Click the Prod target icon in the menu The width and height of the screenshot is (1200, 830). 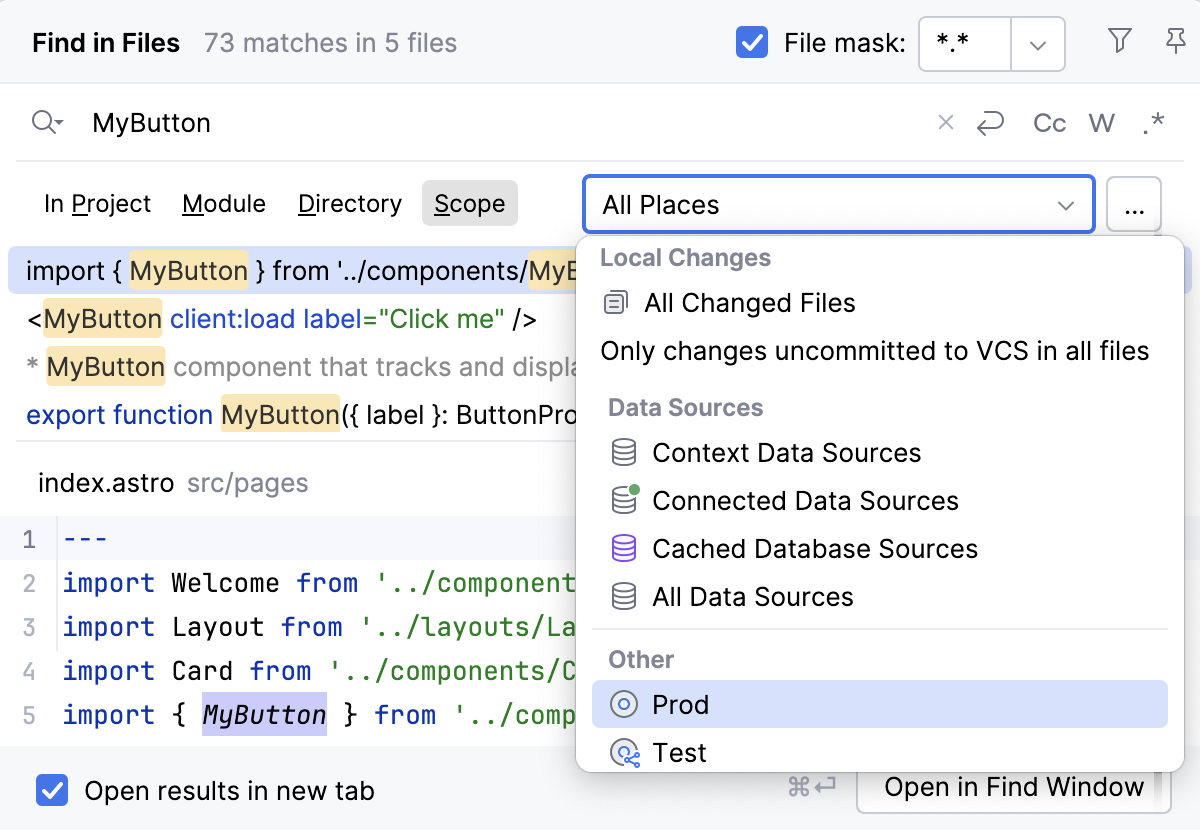point(623,704)
